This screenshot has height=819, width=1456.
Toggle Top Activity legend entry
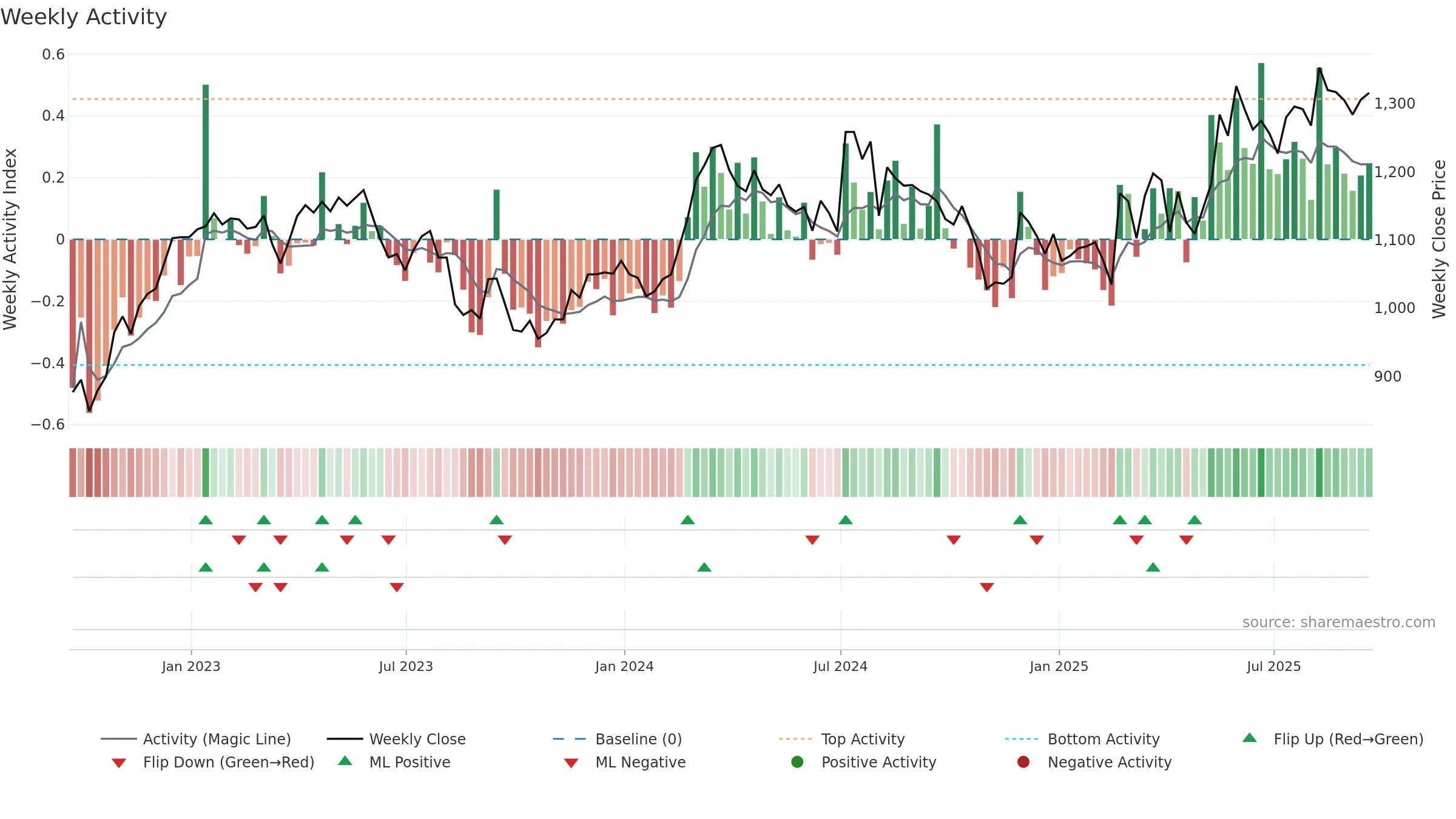pos(841,739)
